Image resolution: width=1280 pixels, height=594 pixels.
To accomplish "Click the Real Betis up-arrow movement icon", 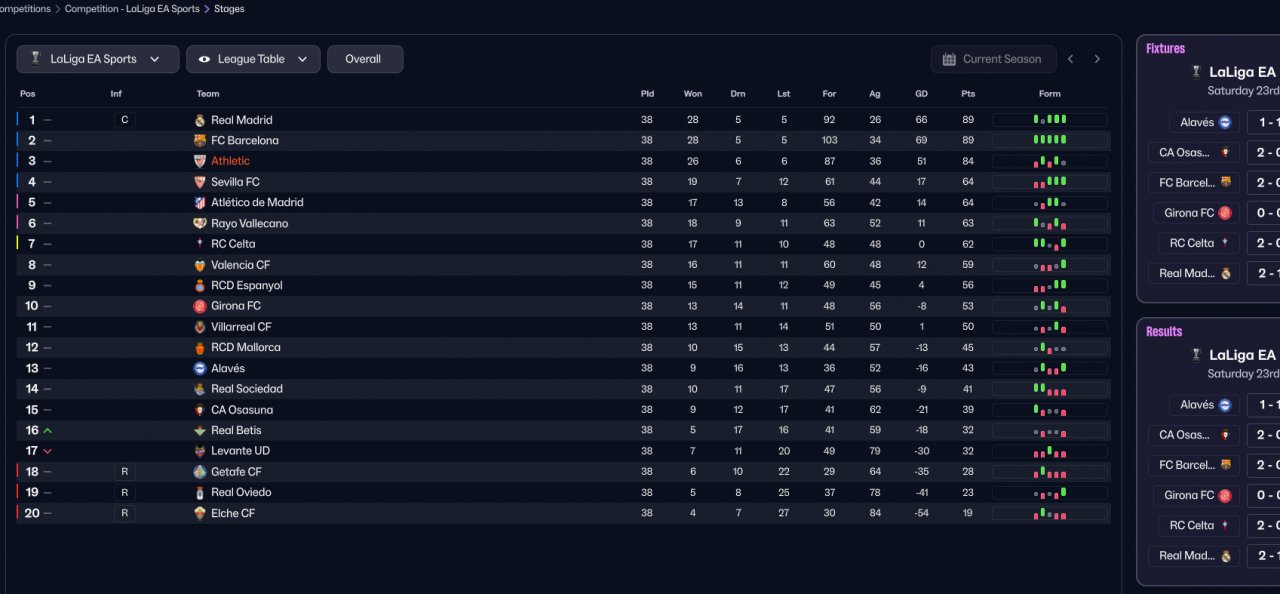I will click(48, 431).
